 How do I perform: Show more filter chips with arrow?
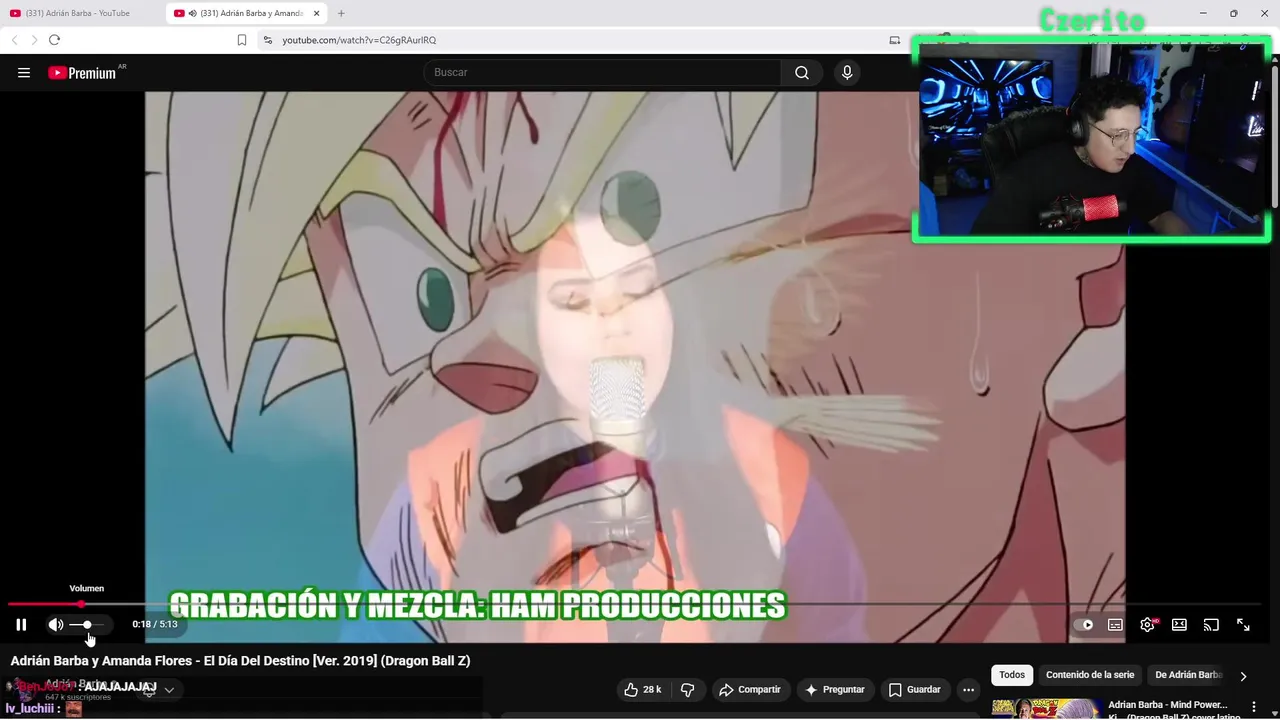coord(1243,676)
